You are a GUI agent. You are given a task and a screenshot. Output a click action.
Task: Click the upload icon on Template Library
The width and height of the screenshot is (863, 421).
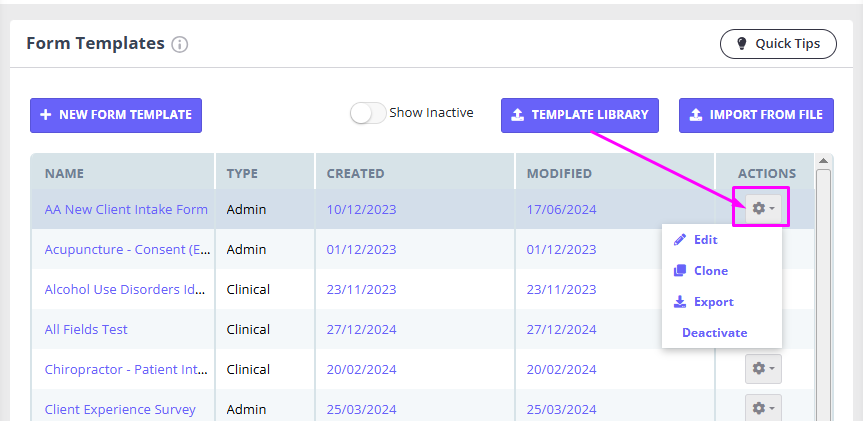coord(517,114)
